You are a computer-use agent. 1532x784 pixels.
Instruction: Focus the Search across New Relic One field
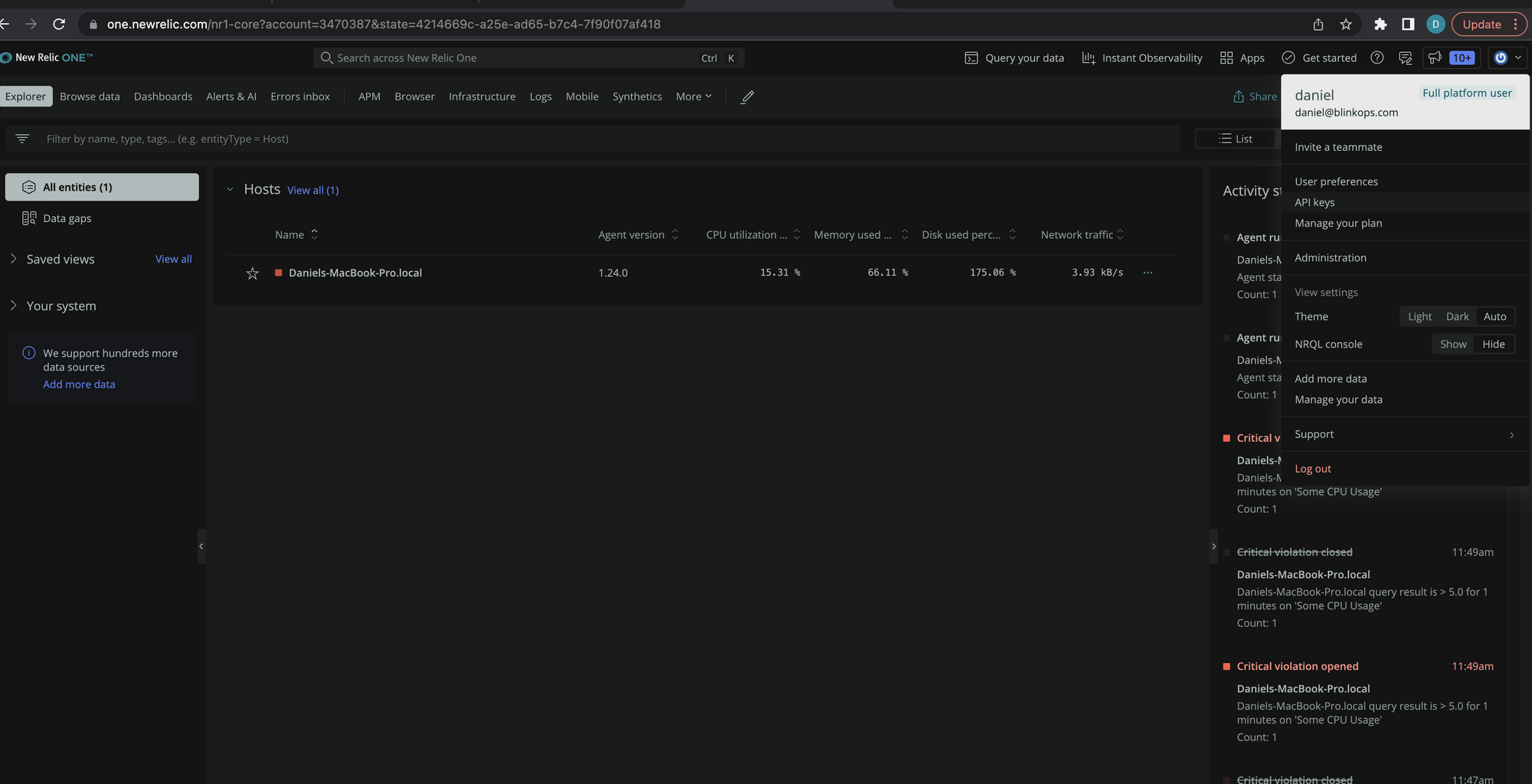pyautogui.click(x=529, y=58)
